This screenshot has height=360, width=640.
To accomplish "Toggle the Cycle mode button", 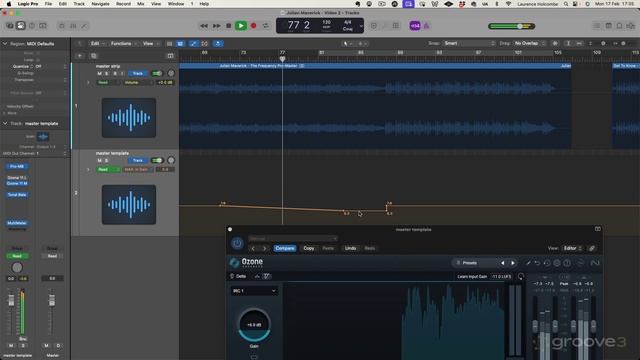I will pos(266,26).
